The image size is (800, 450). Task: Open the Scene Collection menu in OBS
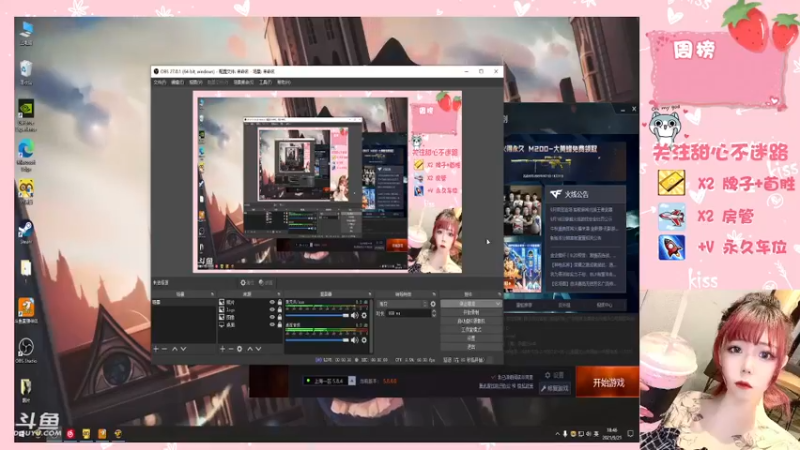pyautogui.click(x=243, y=82)
